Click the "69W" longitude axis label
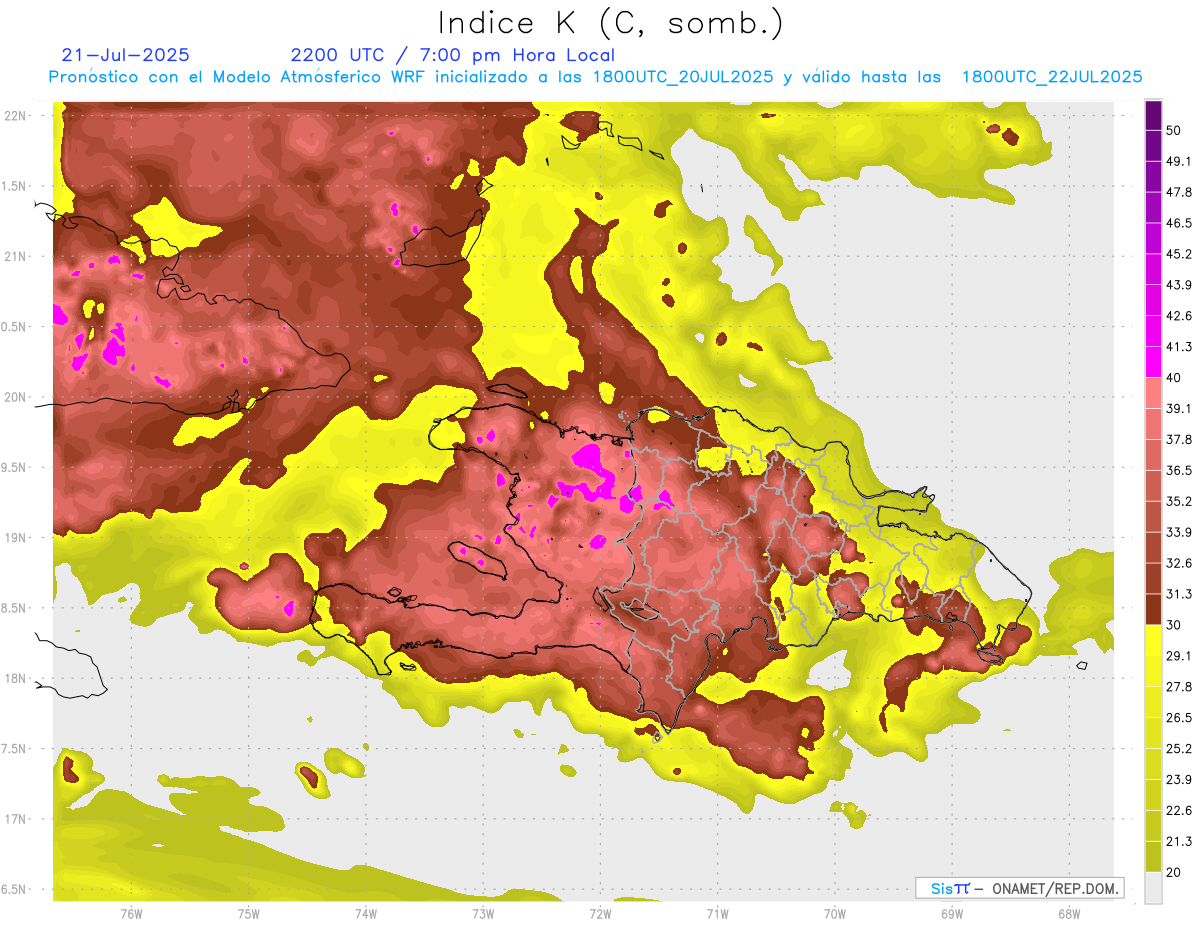The height and width of the screenshot is (927, 1200). [x=951, y=914]
